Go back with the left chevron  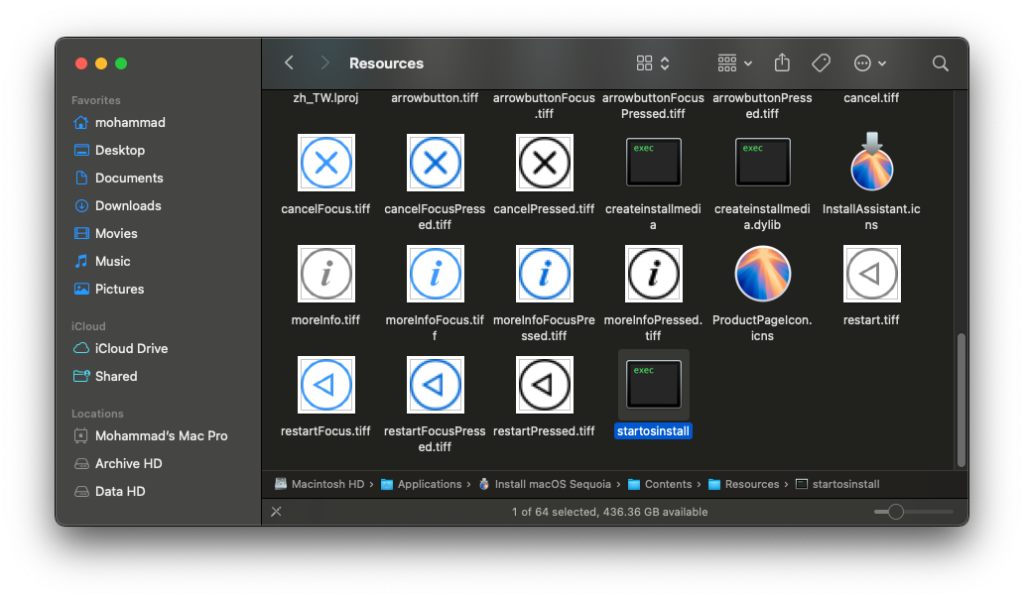[x=289, y=63]
